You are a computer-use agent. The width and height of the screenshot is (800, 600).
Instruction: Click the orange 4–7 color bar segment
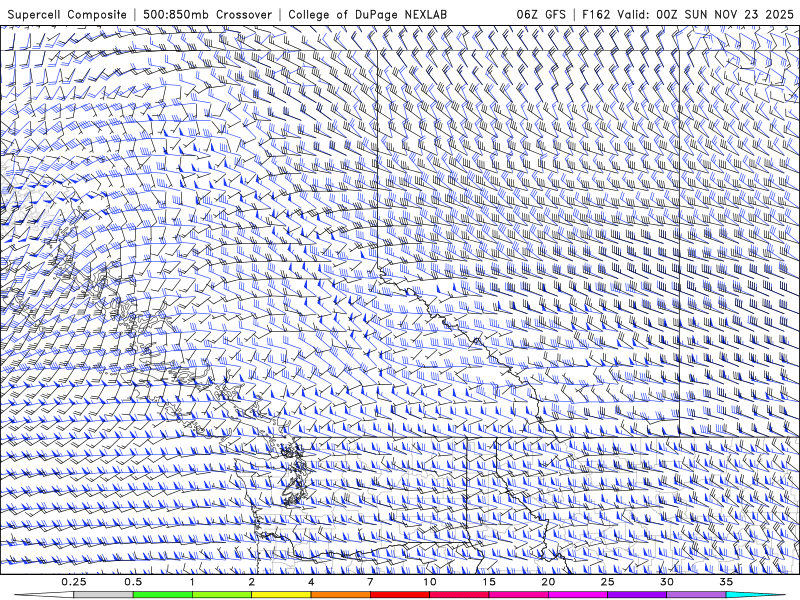click(x=341, y=595)
